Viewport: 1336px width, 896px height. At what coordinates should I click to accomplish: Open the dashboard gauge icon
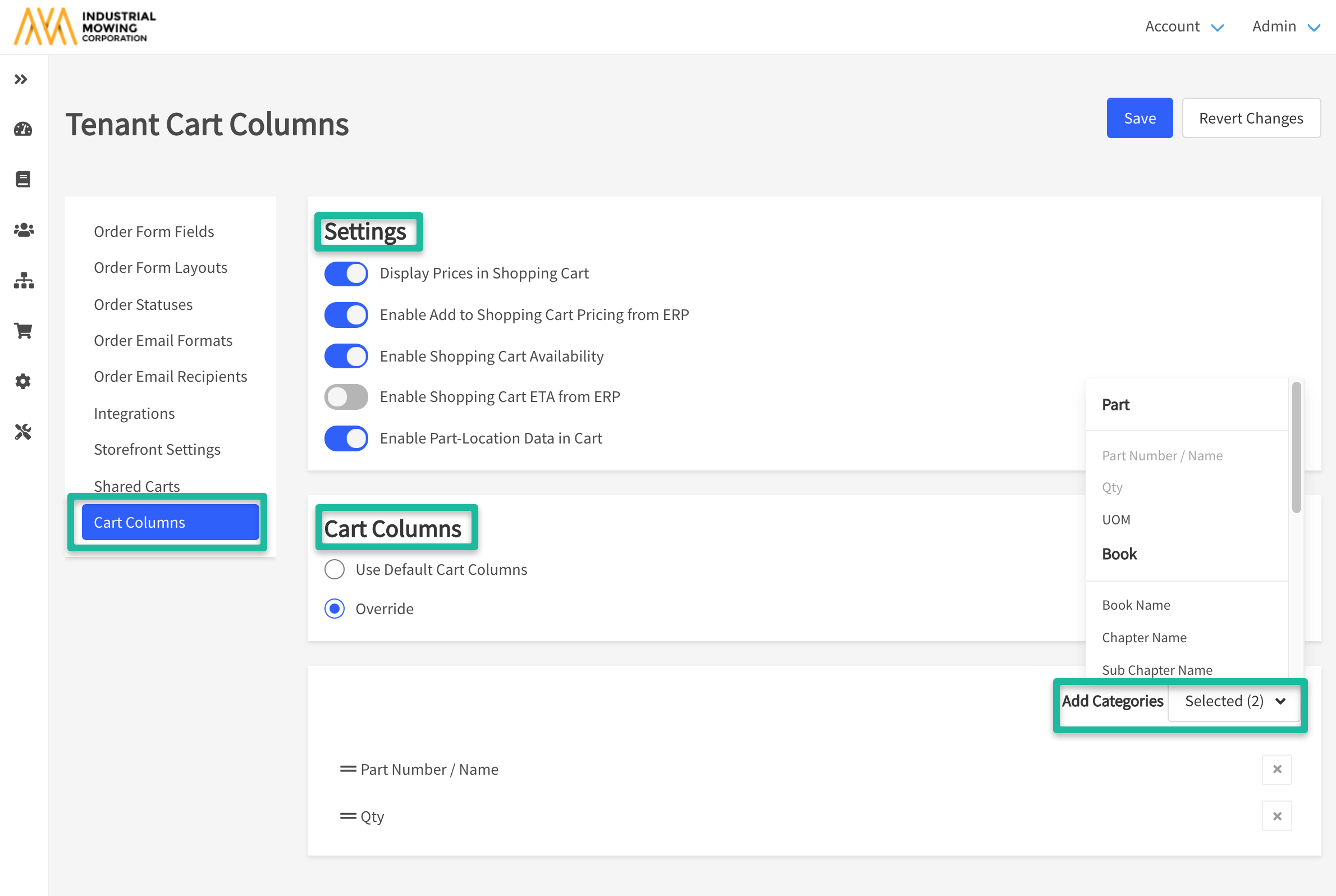[x=23, y=129]
